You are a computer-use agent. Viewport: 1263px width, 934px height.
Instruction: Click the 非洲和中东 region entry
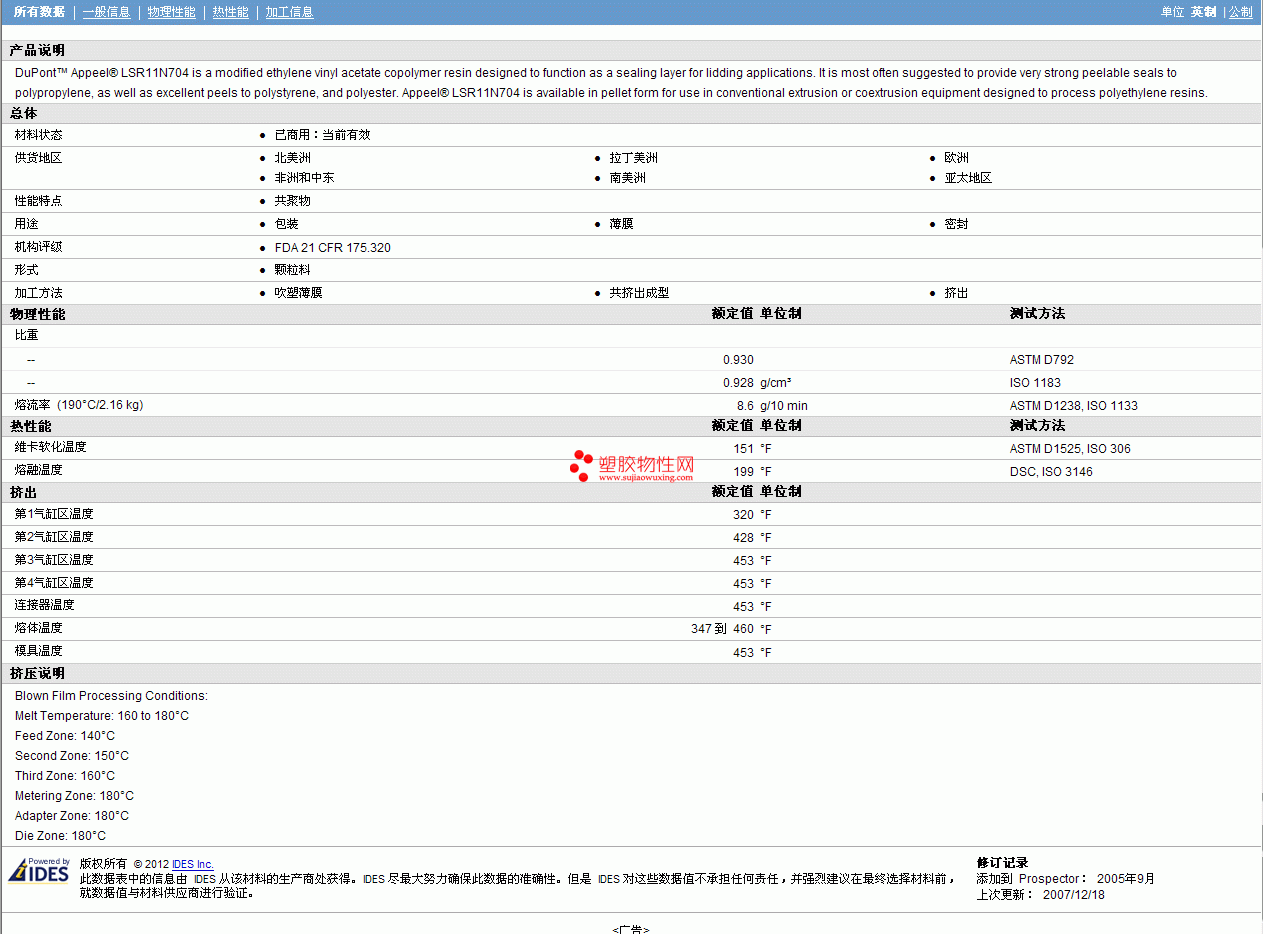(304, 178)
